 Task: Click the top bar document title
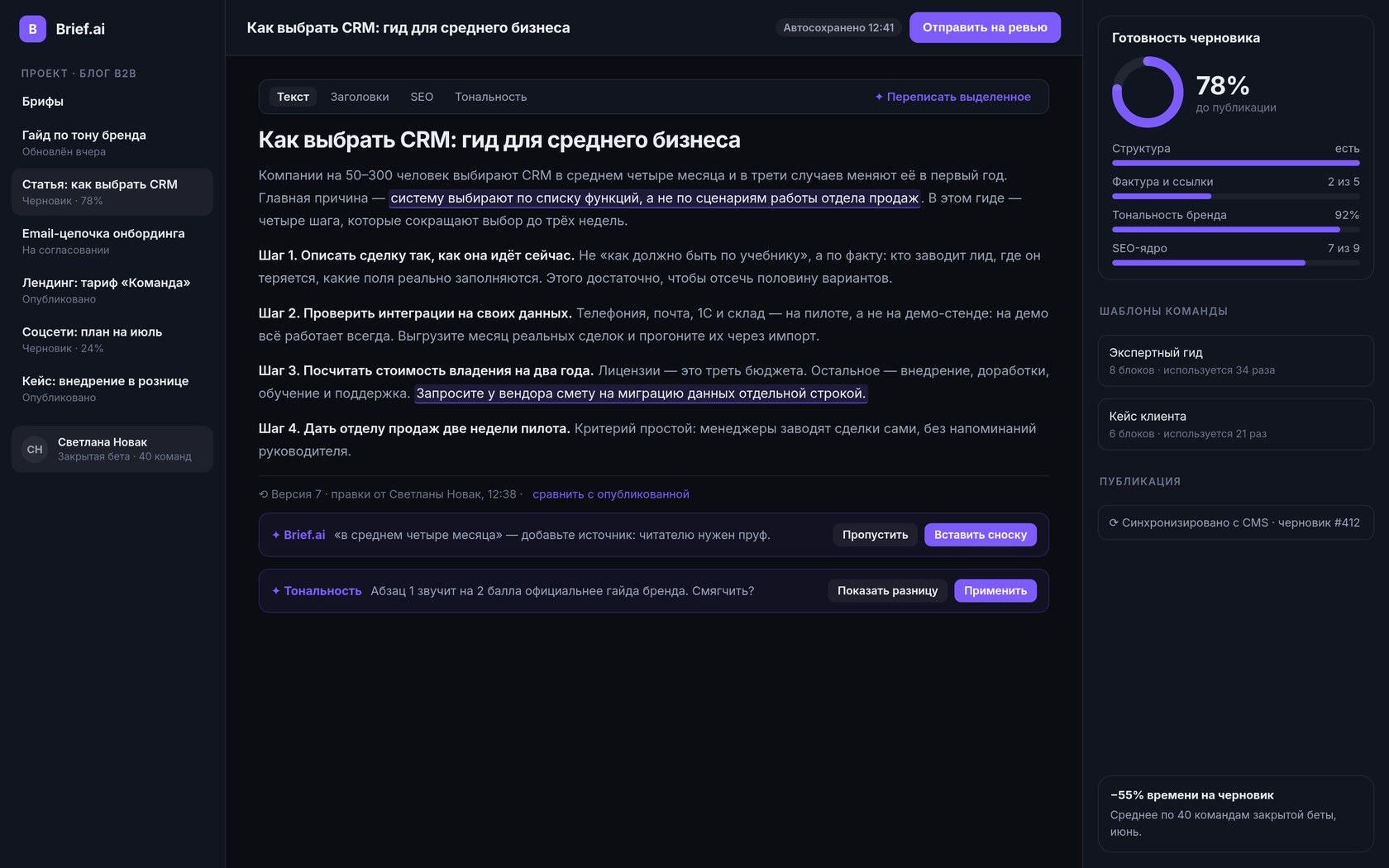tap(408, 28)
